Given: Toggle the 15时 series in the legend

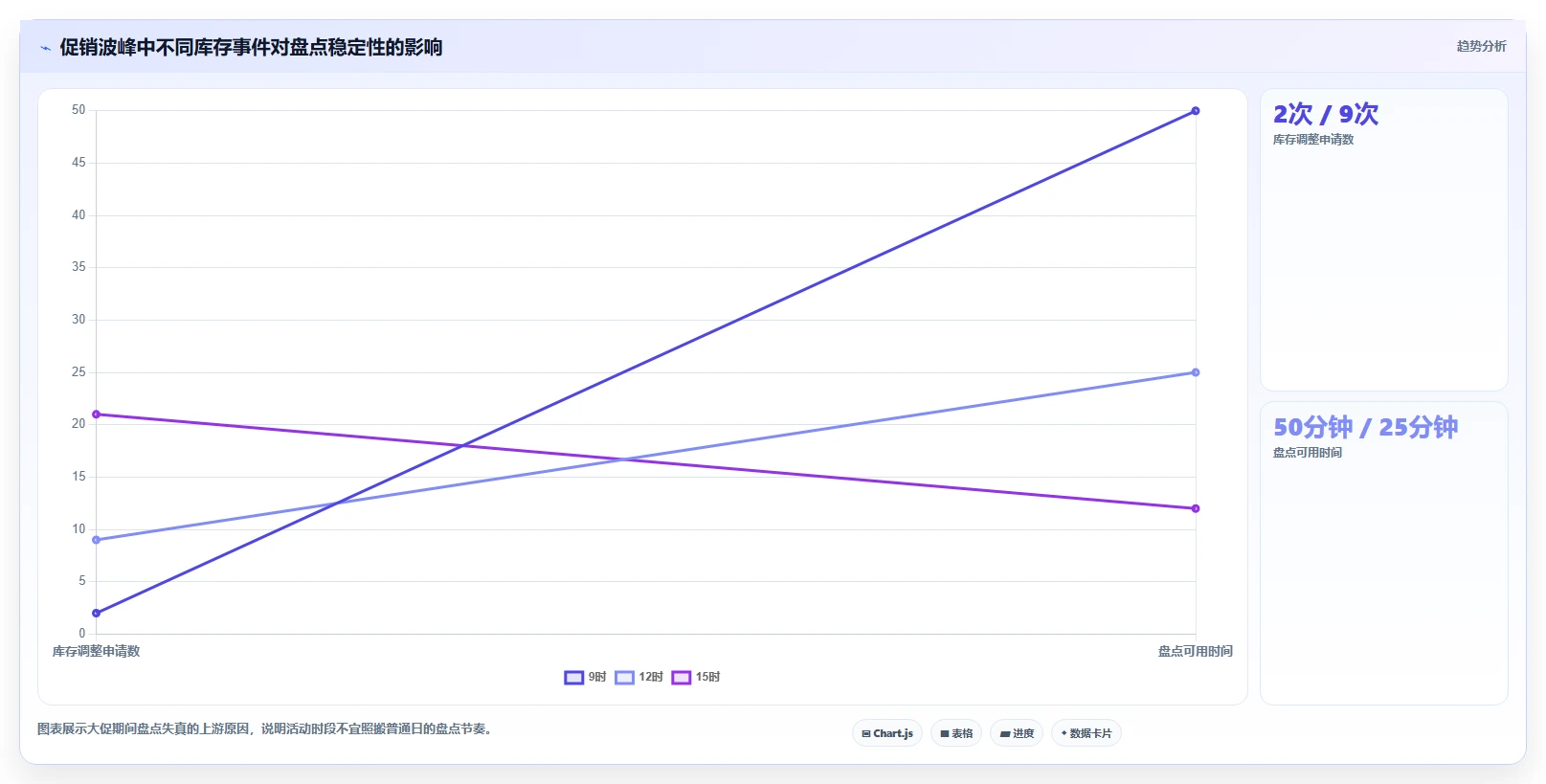Looking at the screenshot, I should coord(696,677).
